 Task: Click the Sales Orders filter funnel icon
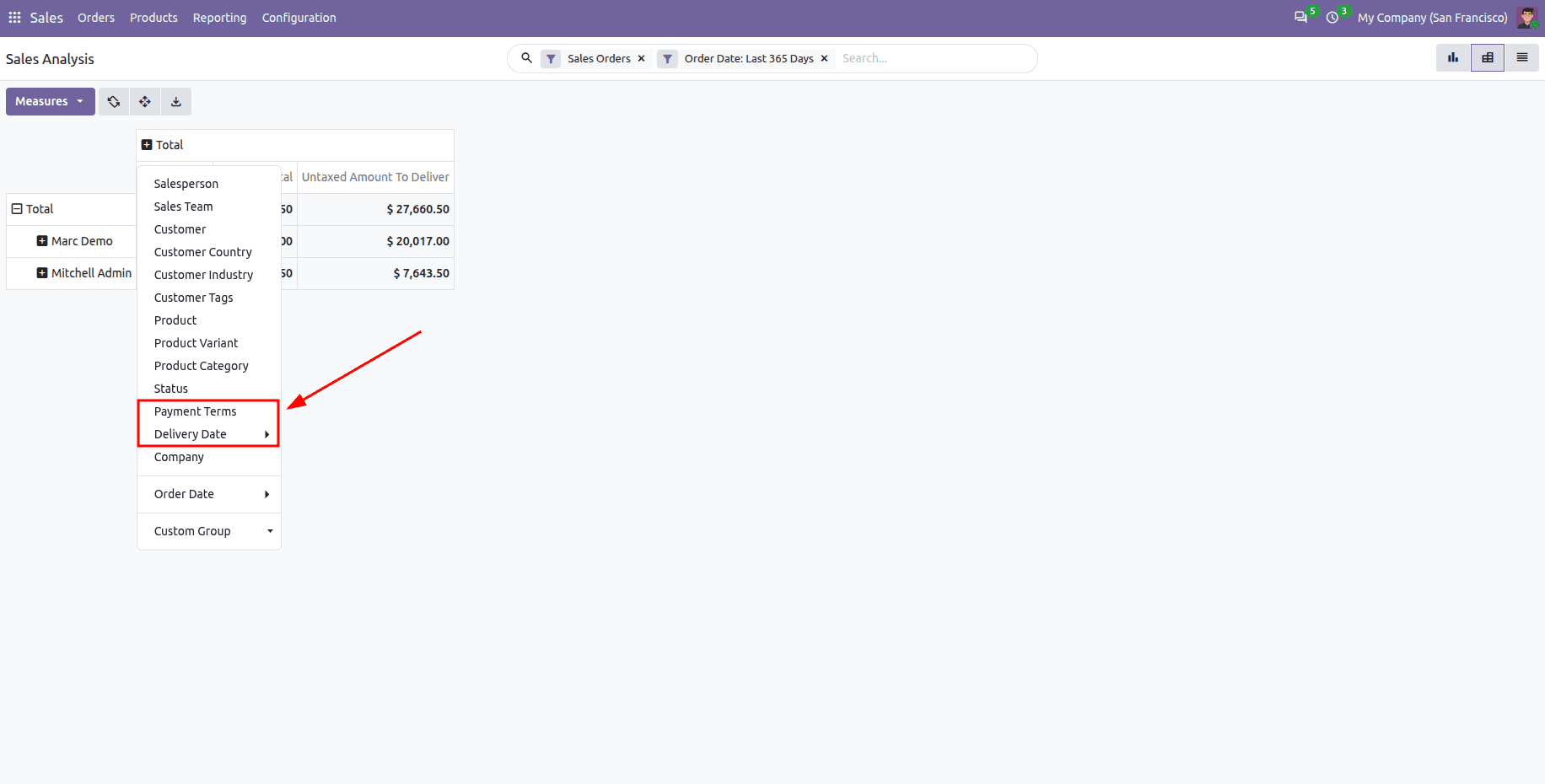click(x=551, y=59)
